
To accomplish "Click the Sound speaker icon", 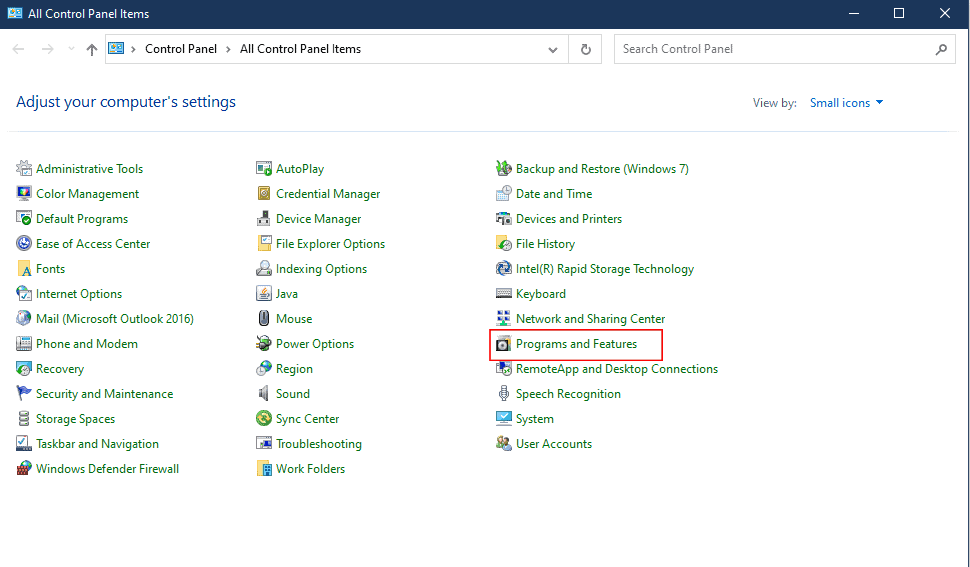I will (x=264, y=393).
